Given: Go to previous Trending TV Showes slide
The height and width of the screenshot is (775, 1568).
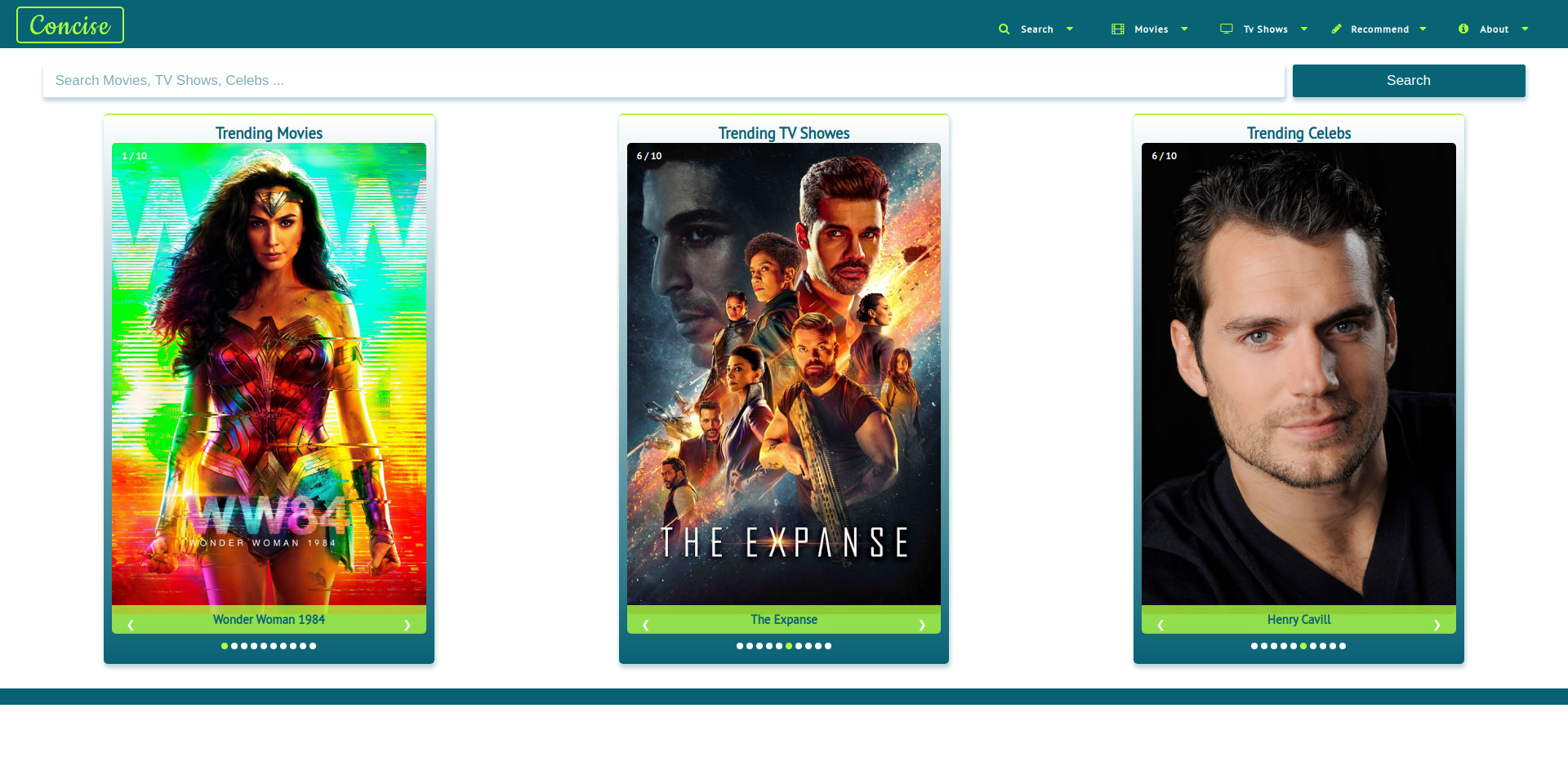Looking at the screenshot, I should (646, 625).
